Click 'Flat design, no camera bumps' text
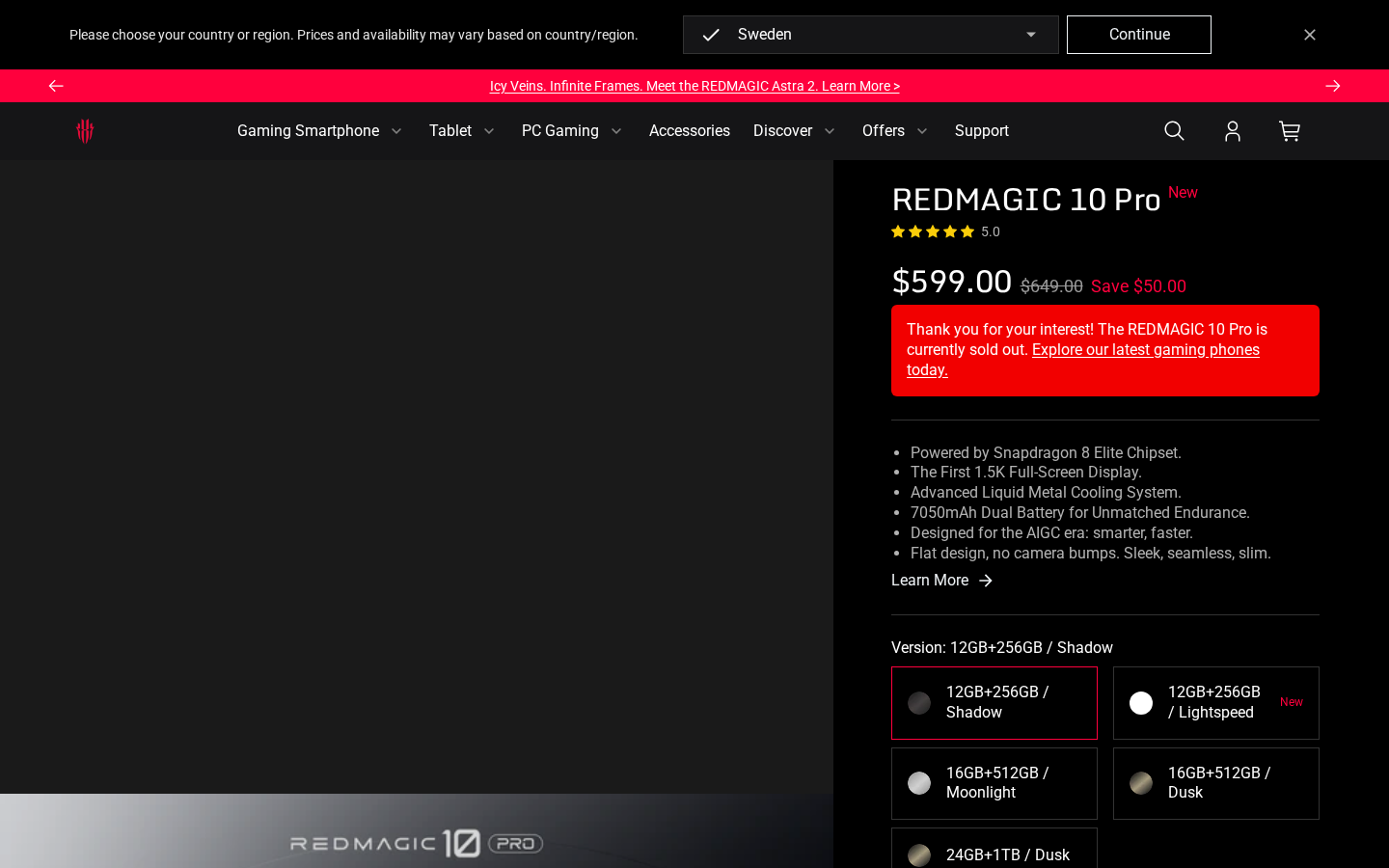 pos(1091,554)
